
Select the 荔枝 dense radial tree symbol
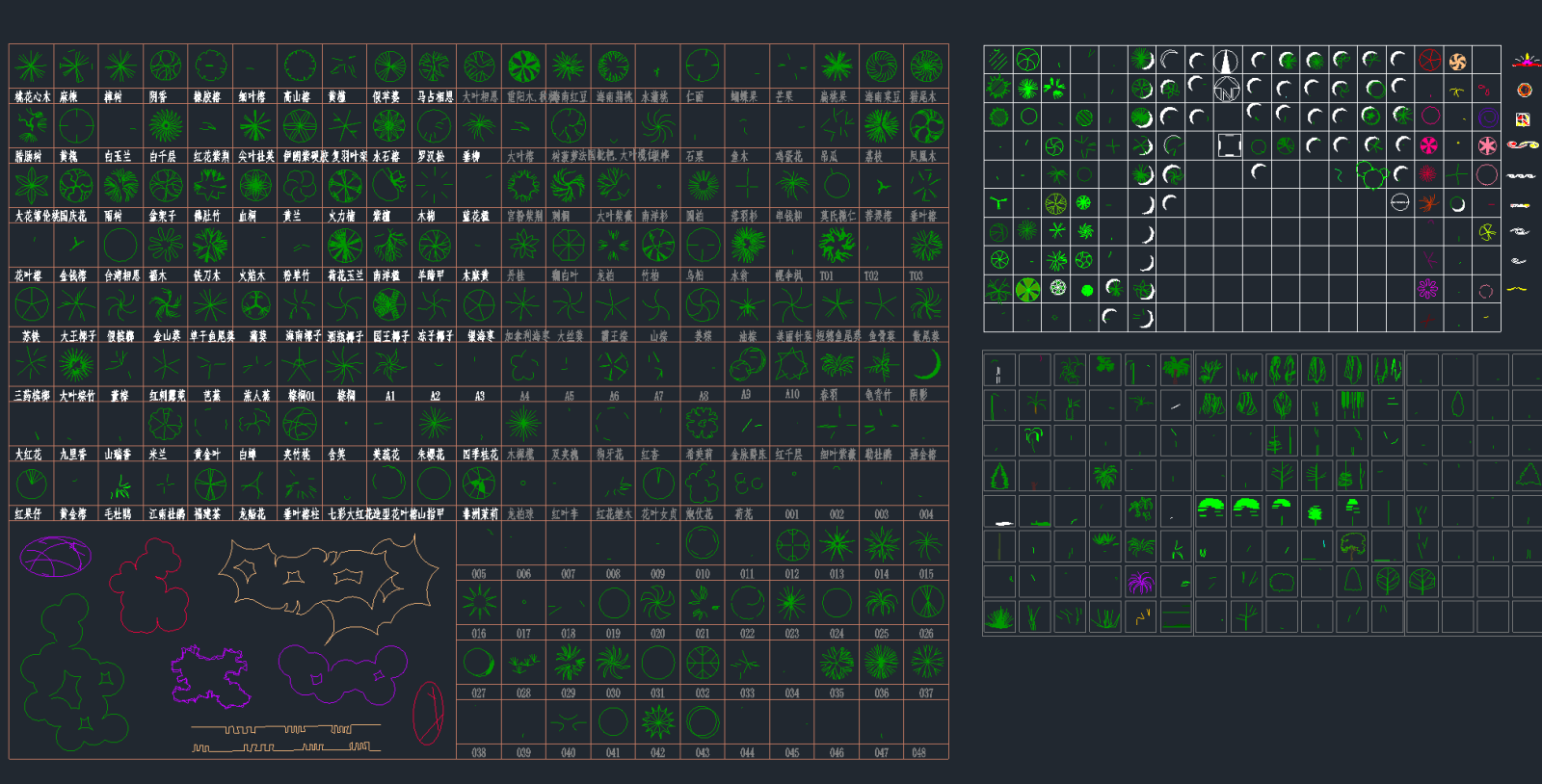pyautogui.click(x=881, y=126)
